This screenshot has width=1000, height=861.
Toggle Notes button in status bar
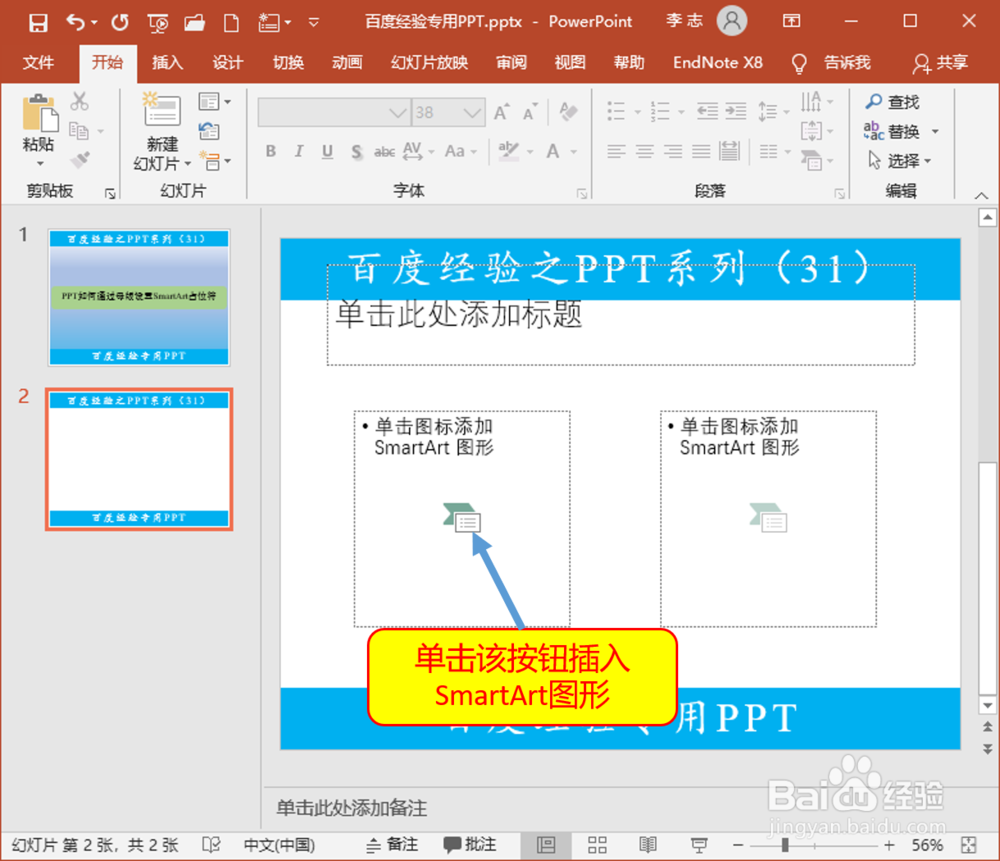coord(392,845)
